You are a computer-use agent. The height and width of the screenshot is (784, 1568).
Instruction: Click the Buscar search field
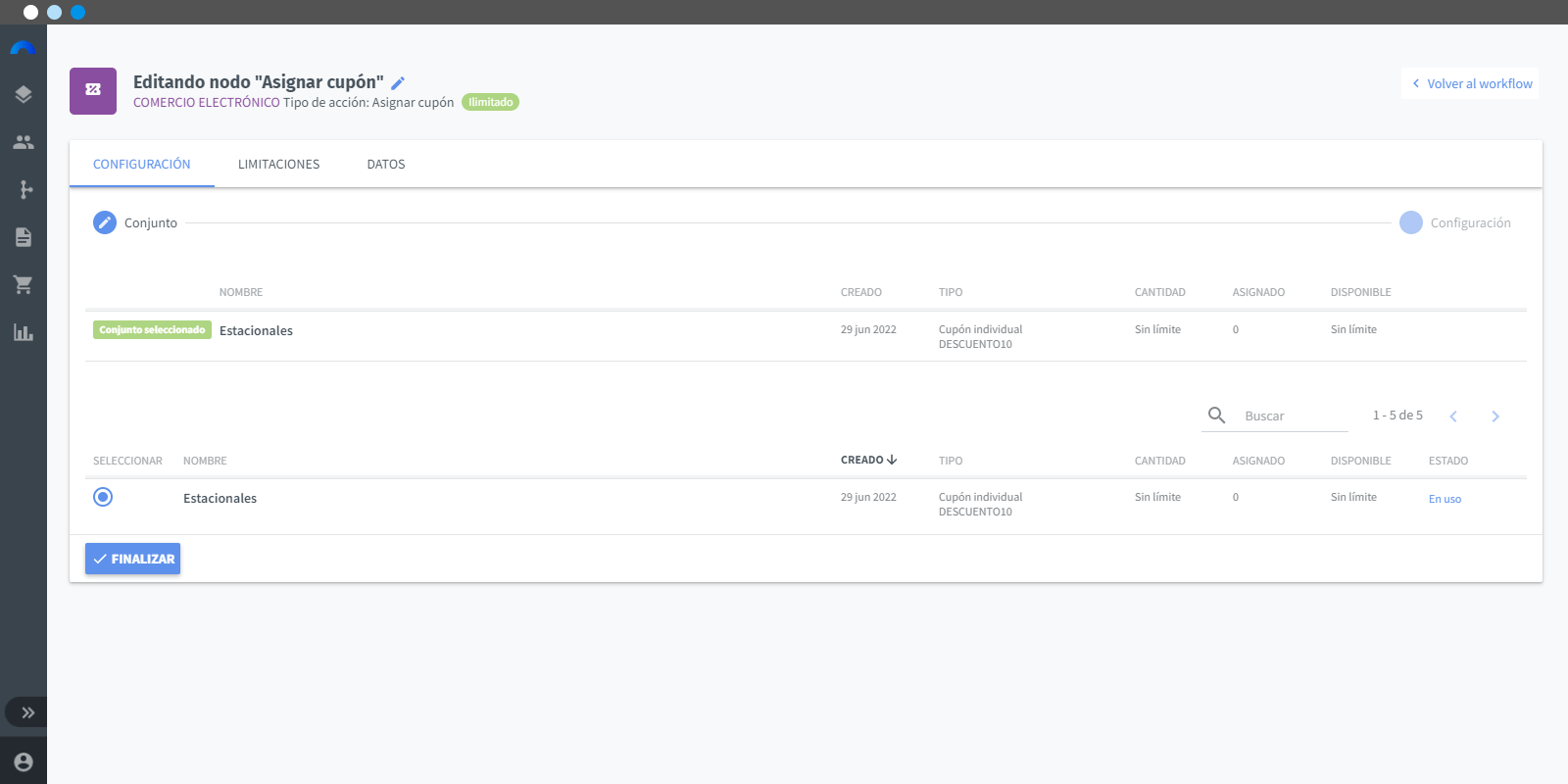coord(1294,416)
